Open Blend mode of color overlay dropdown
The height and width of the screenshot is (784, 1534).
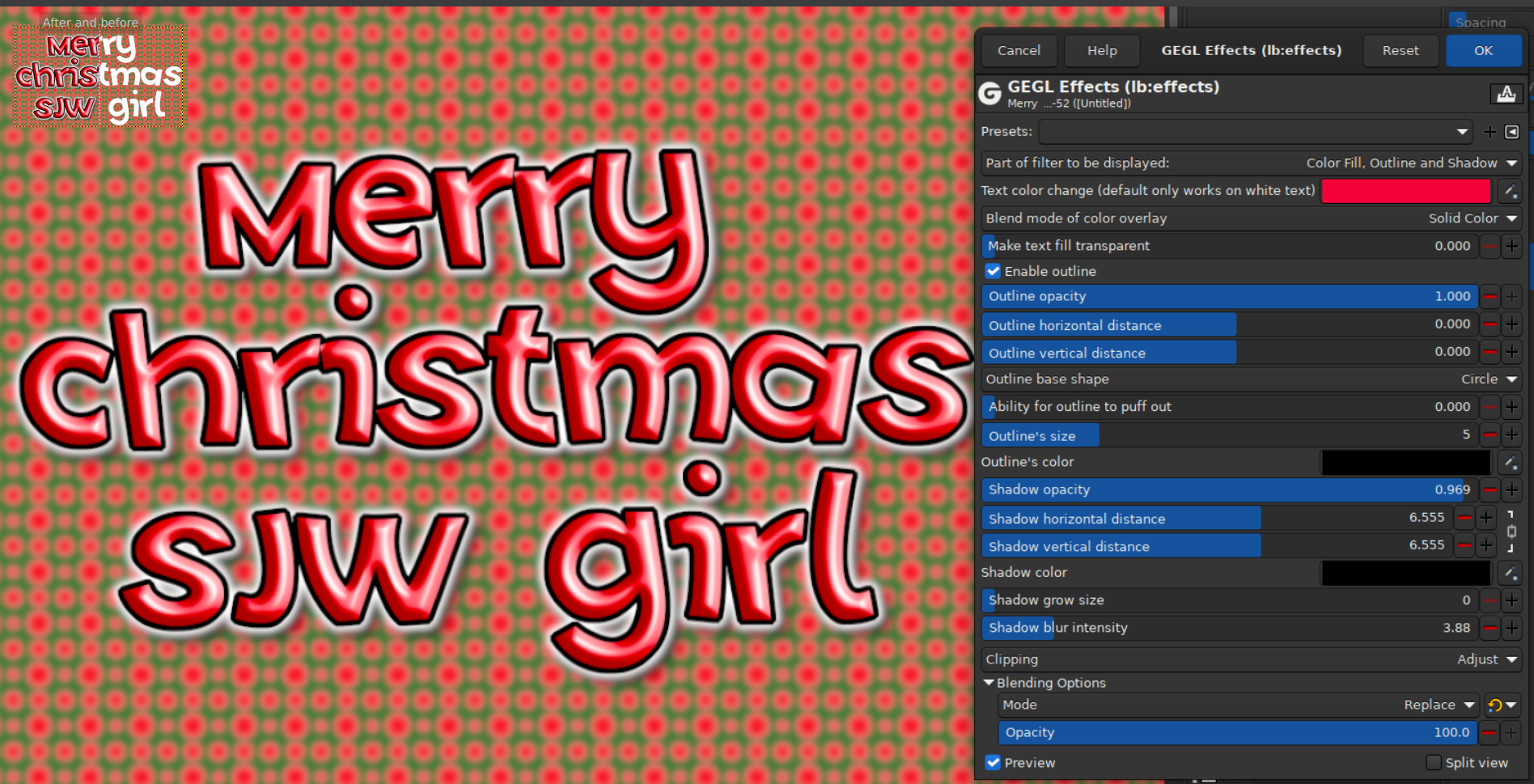click(1251, 218)
